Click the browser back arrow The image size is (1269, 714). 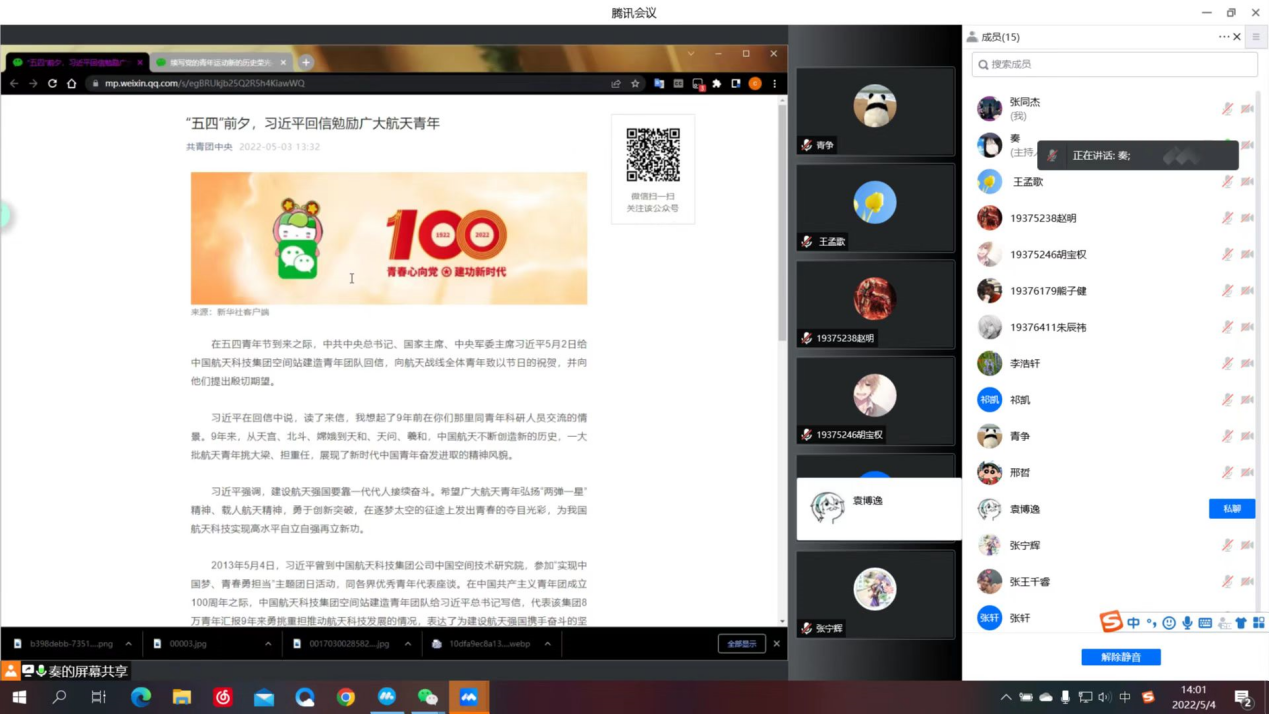click(x=14, y=84)
